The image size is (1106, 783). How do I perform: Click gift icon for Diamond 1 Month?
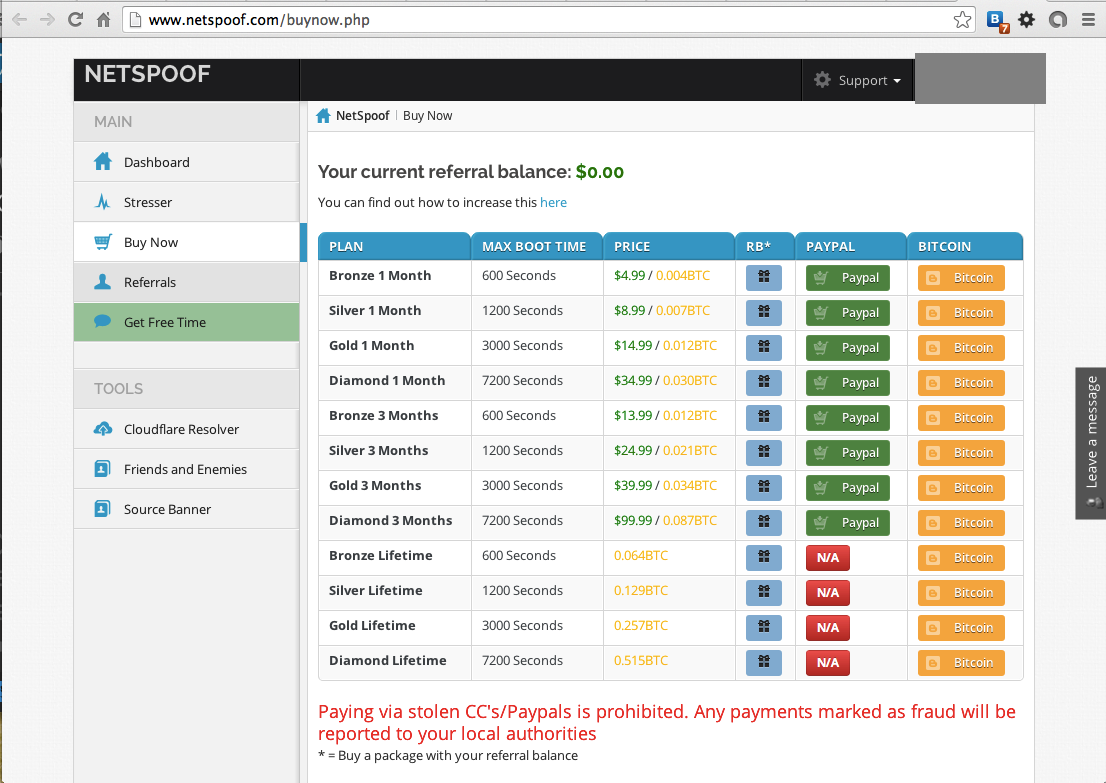coord(764,382)
